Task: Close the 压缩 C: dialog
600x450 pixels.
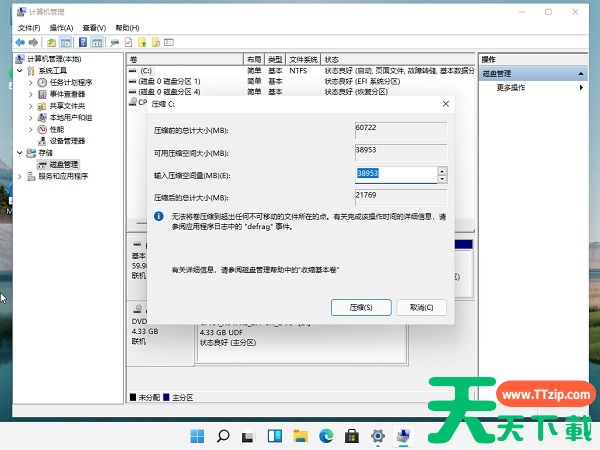Action: tap(445, 104)
